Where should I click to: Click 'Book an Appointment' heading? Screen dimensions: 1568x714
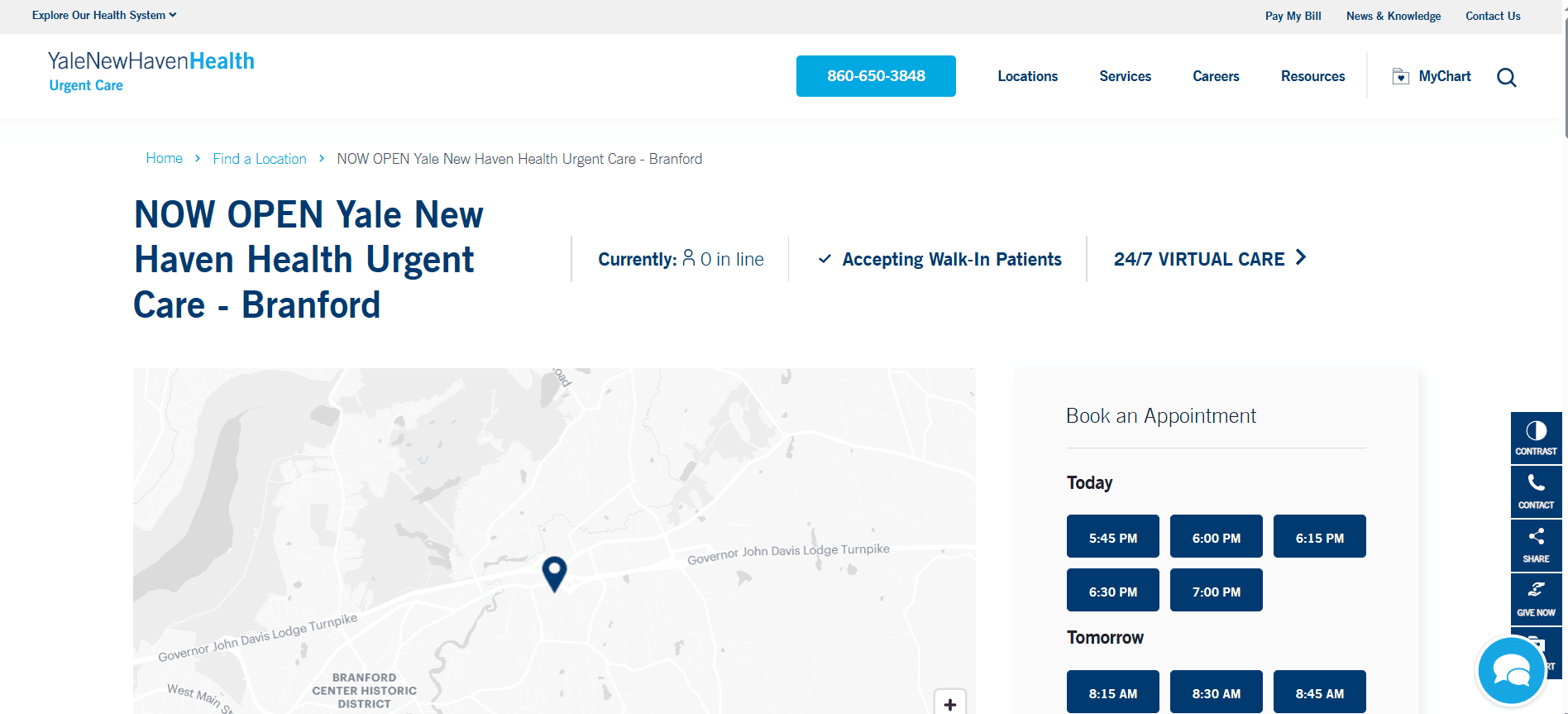click(x=1160, y=415)
